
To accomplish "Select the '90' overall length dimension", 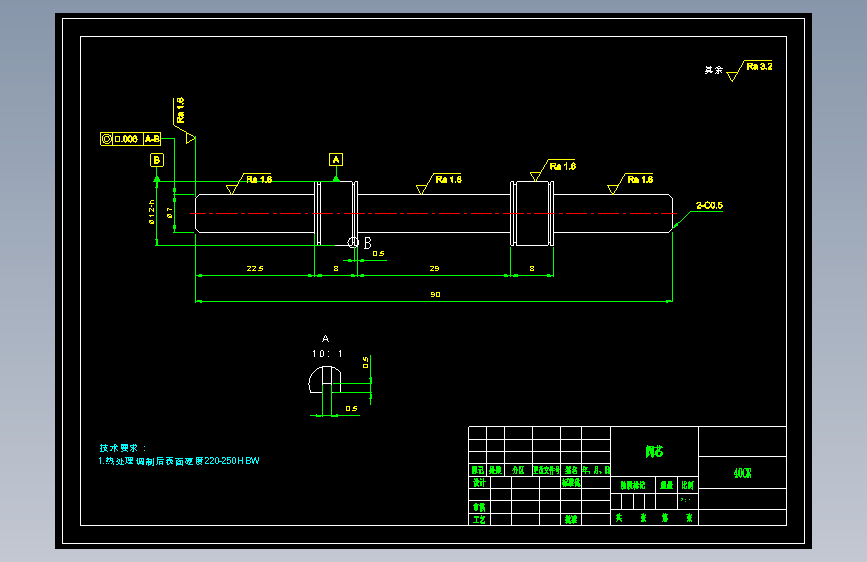I will point(436,294).
